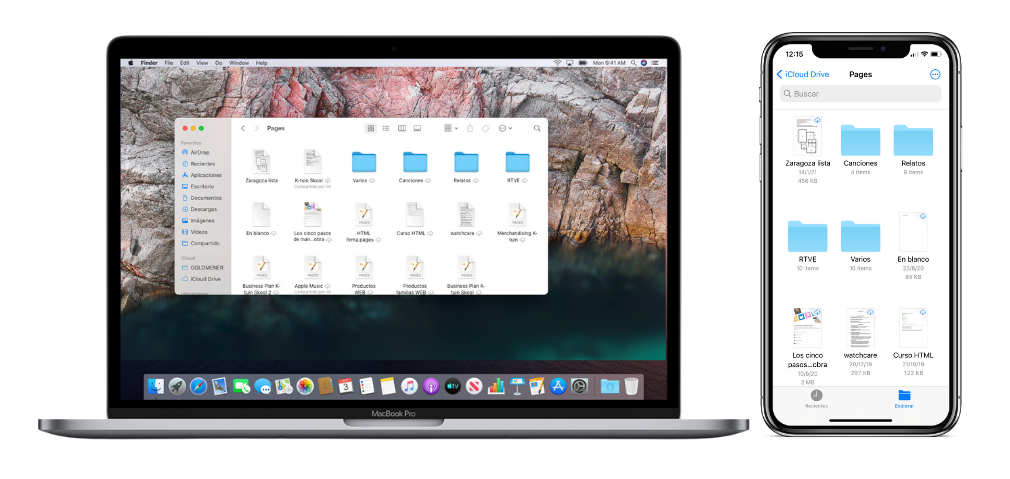
Task: Open the Action ellipsis dropdown in Finder toolbar
Action: coord(505,129)
